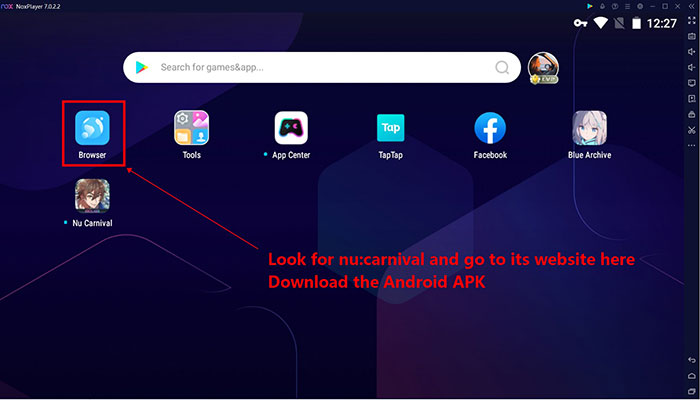700x400 pixels.
Task: Collapse the right sidebar with double arrow
Action: 692,6
